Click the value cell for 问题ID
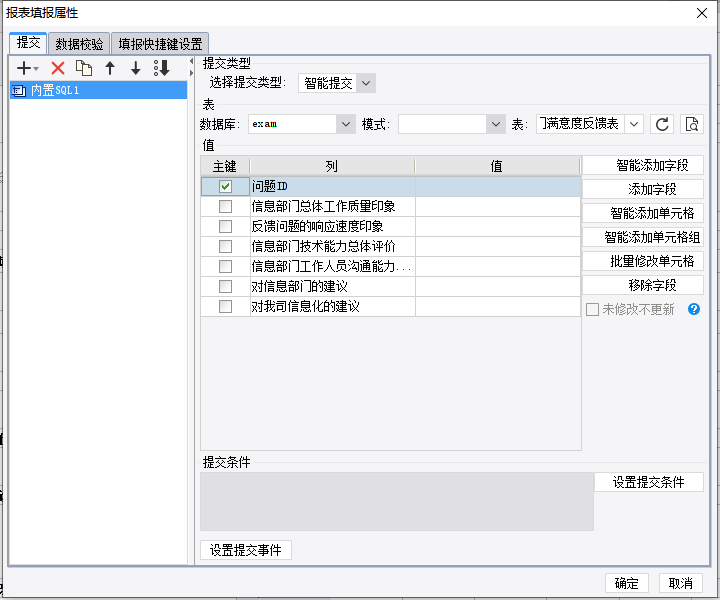720x600 pixels. (x=498, y=186)
